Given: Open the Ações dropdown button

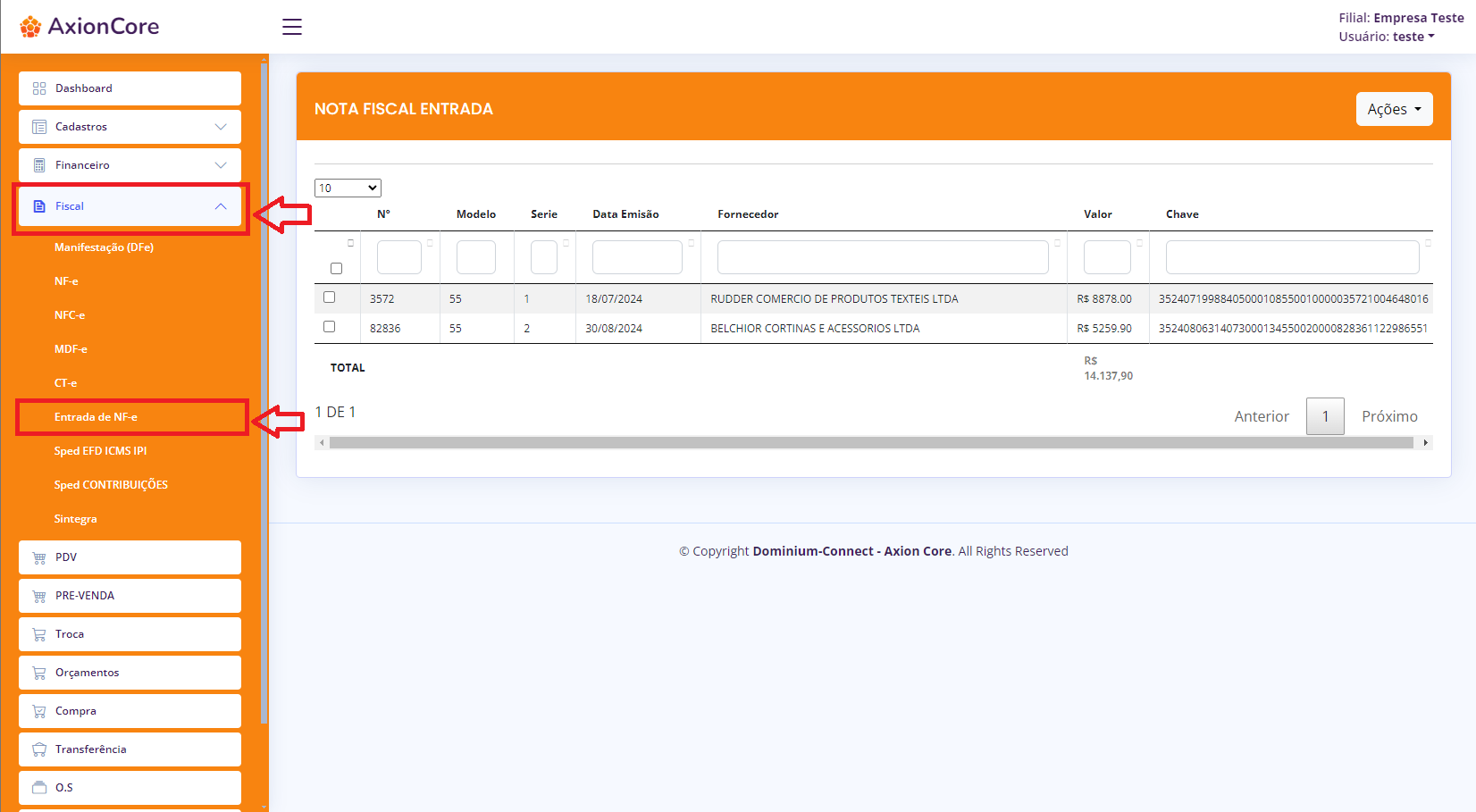Looking at the screenshot, I should [x=1394, y=109].
